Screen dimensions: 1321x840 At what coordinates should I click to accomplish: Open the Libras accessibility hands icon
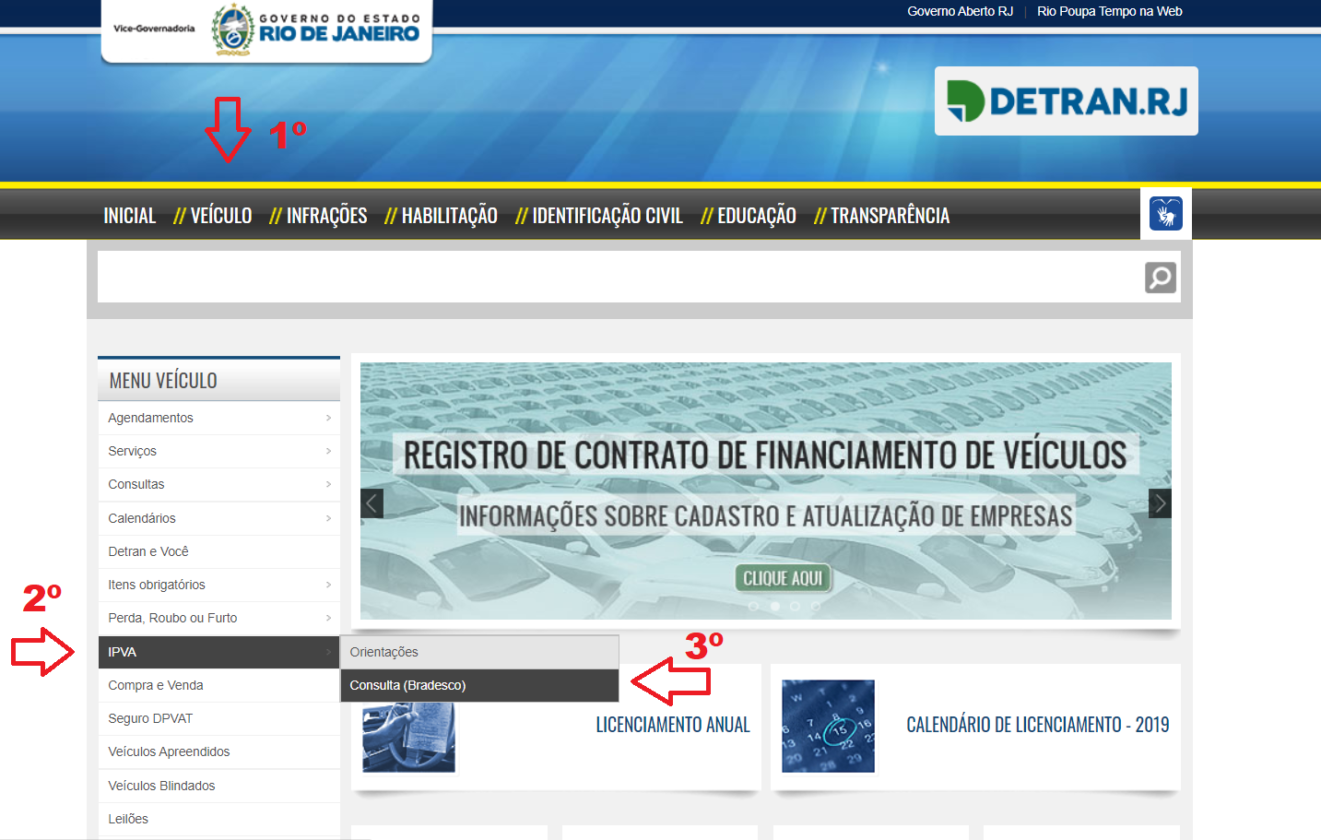(x=1166, y=215)
